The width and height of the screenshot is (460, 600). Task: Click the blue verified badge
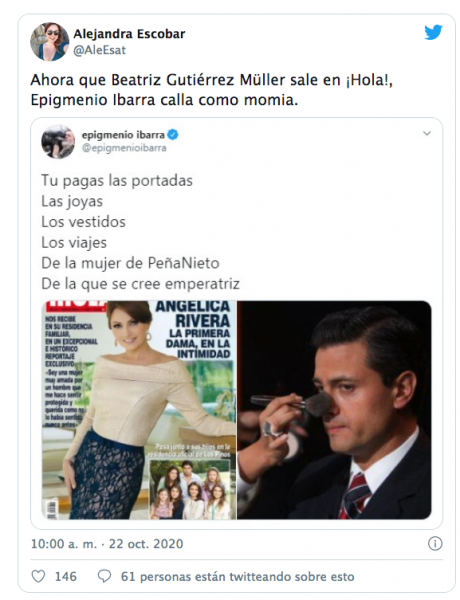[173, 135]
